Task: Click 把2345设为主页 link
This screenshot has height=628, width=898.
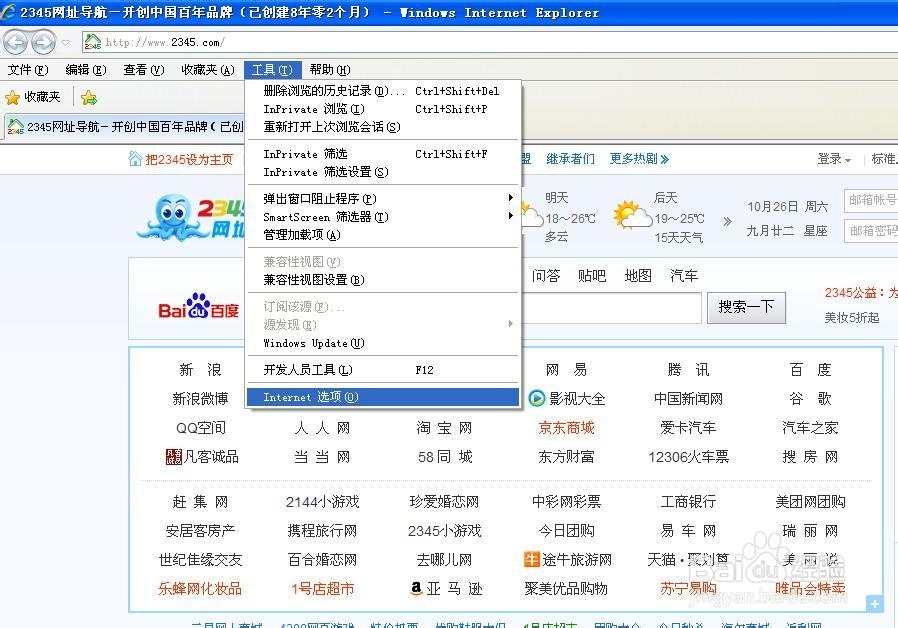Action: [x=189, y=159]
